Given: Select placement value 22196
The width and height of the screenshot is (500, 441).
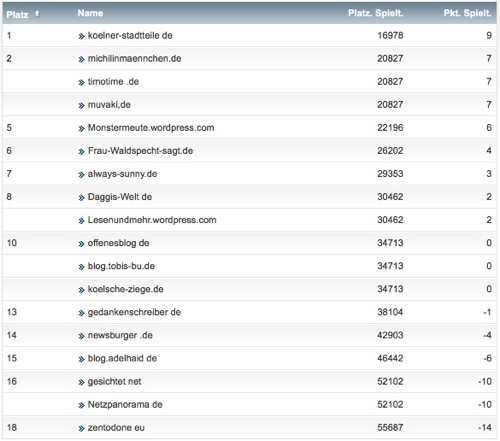Looking at the screenshot, I should 390,128.
